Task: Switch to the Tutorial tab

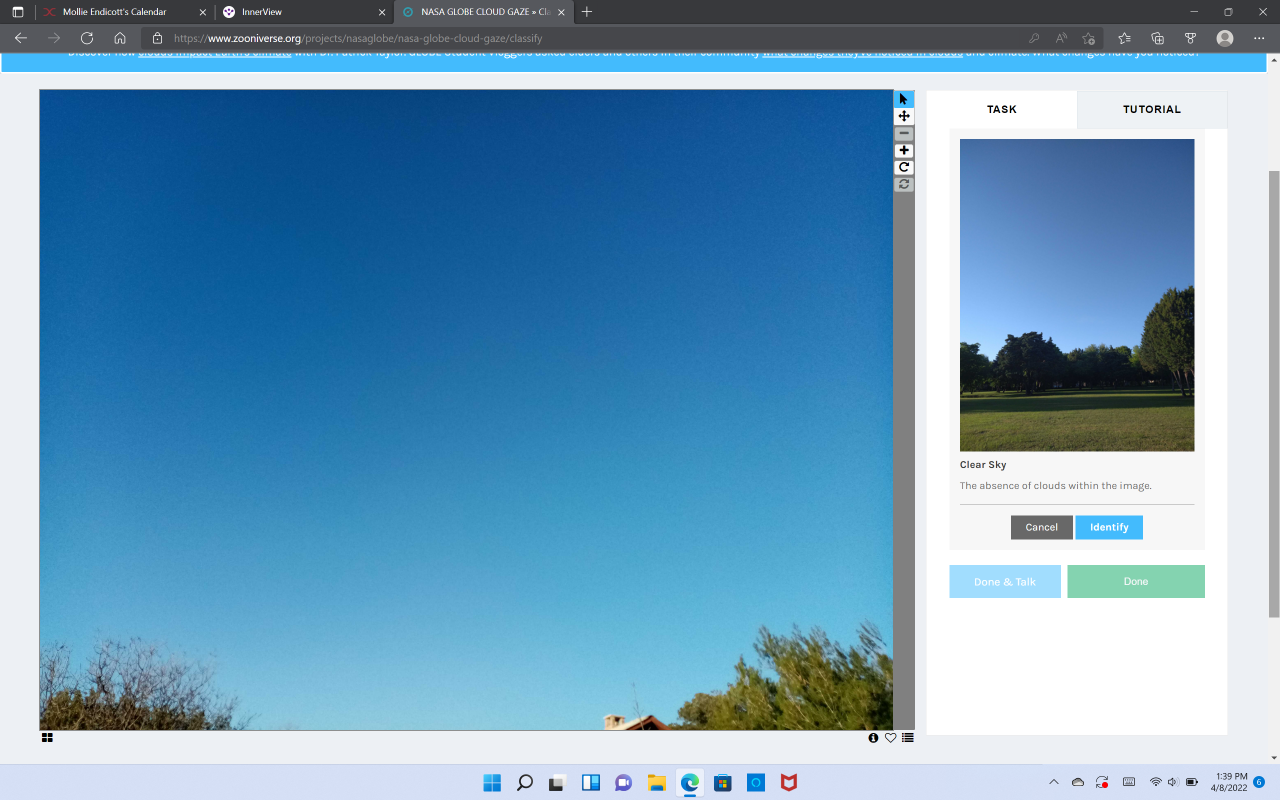Action: (1152, 109)
